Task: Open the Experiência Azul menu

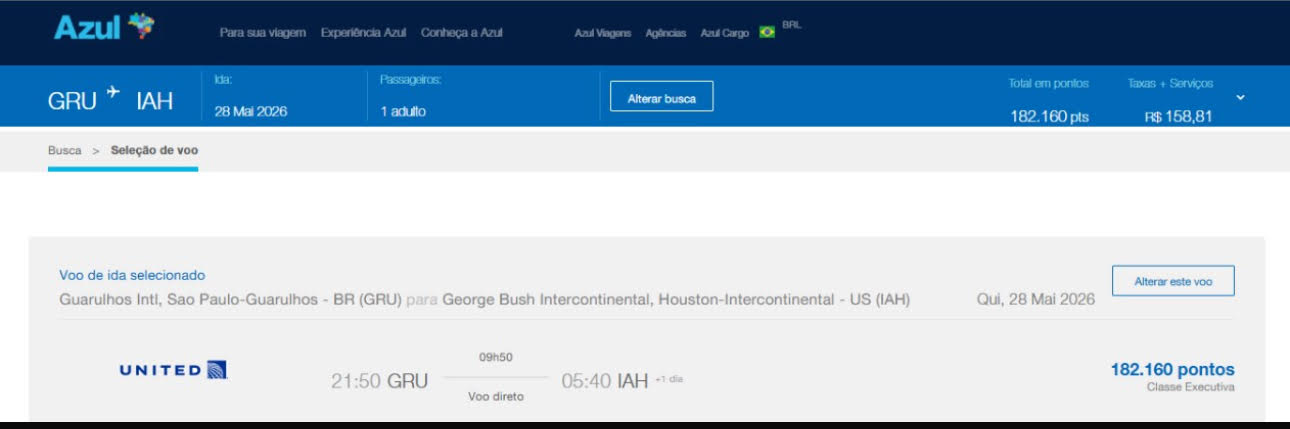Action: (x=363, y=33)
